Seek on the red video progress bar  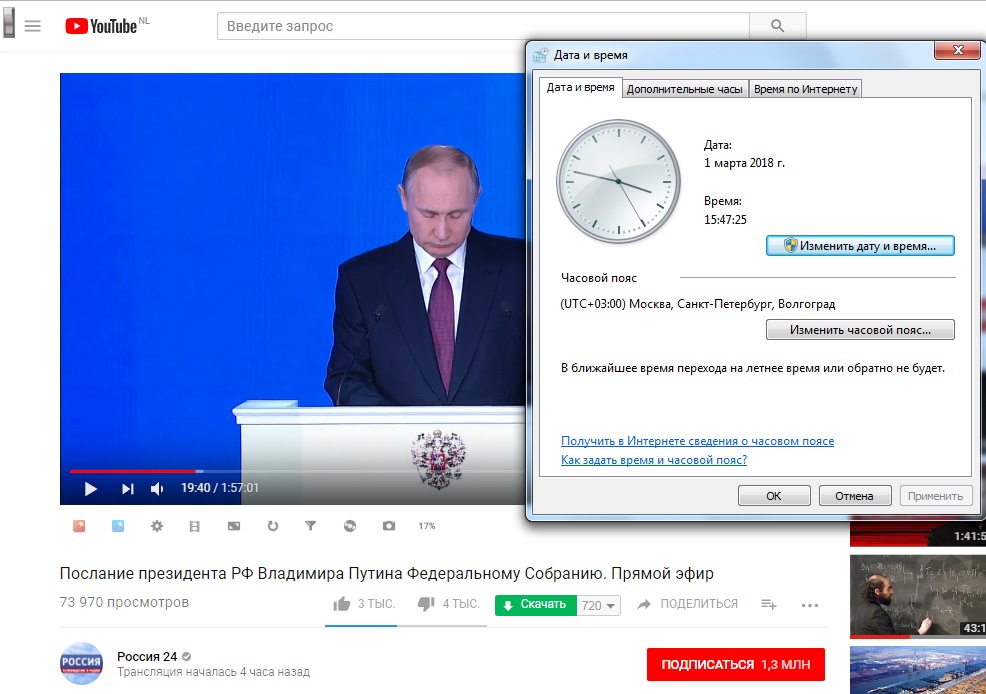(x=135, y=471)
